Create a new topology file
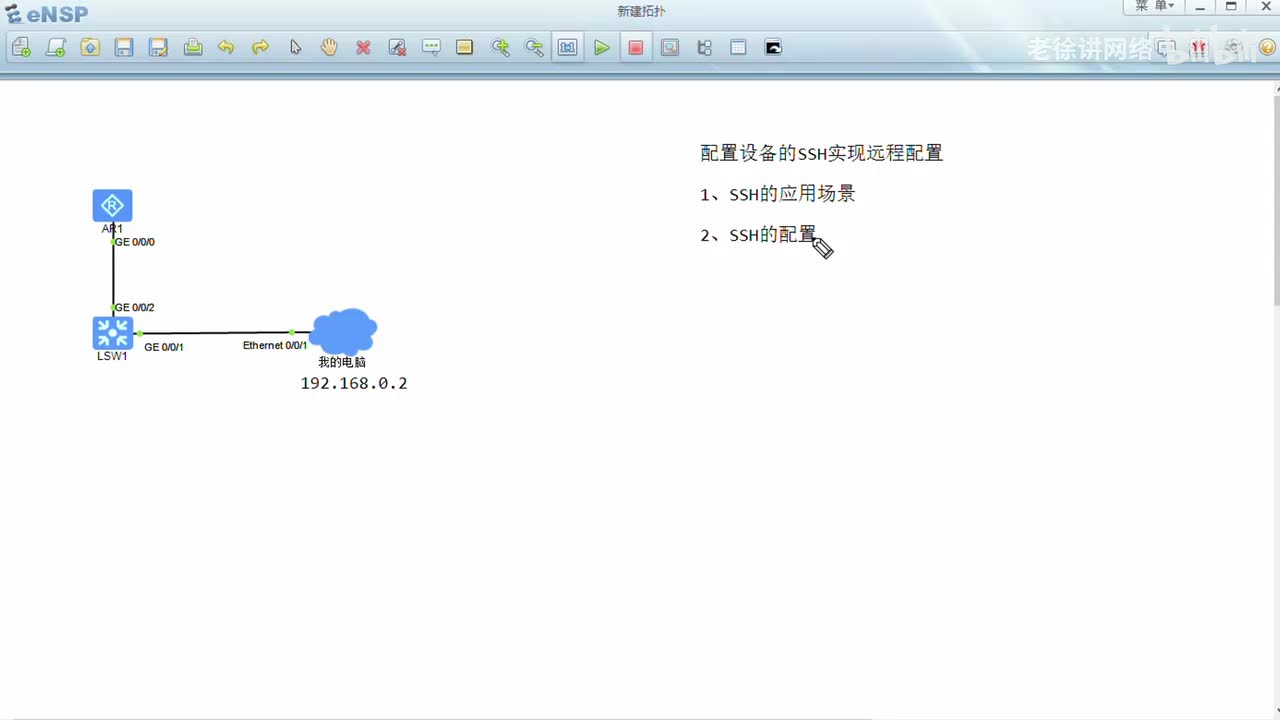The image size is (1280, 720). 22,47
